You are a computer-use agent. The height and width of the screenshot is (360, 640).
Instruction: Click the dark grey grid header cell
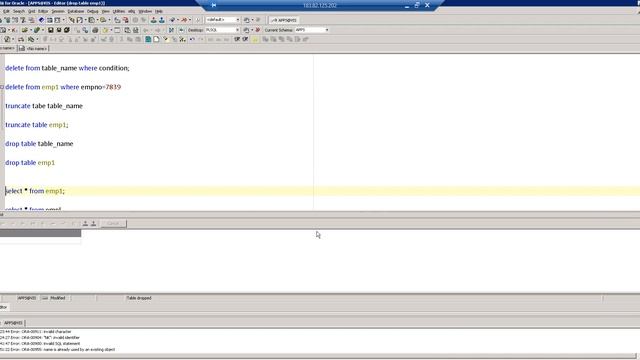tap(40, 233)
